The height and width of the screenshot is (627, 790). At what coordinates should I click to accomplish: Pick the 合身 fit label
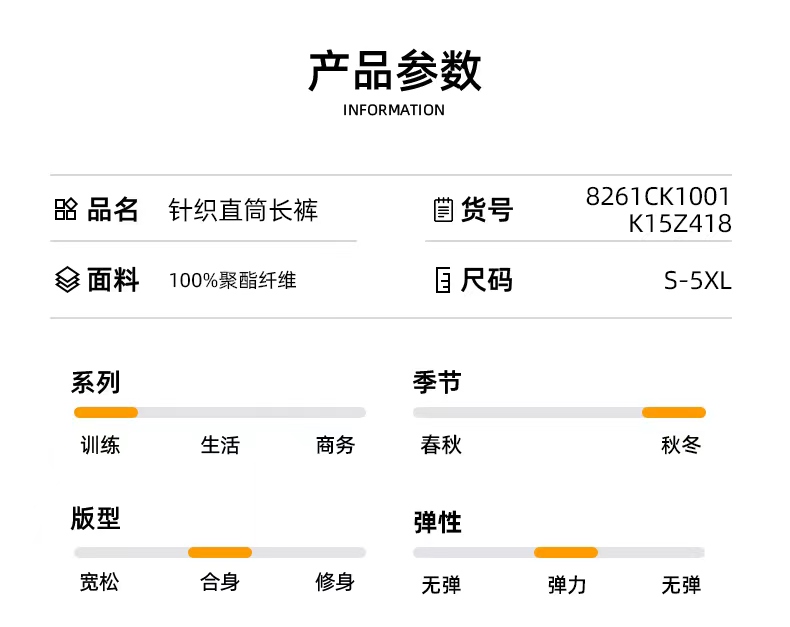tap(220, 582)
